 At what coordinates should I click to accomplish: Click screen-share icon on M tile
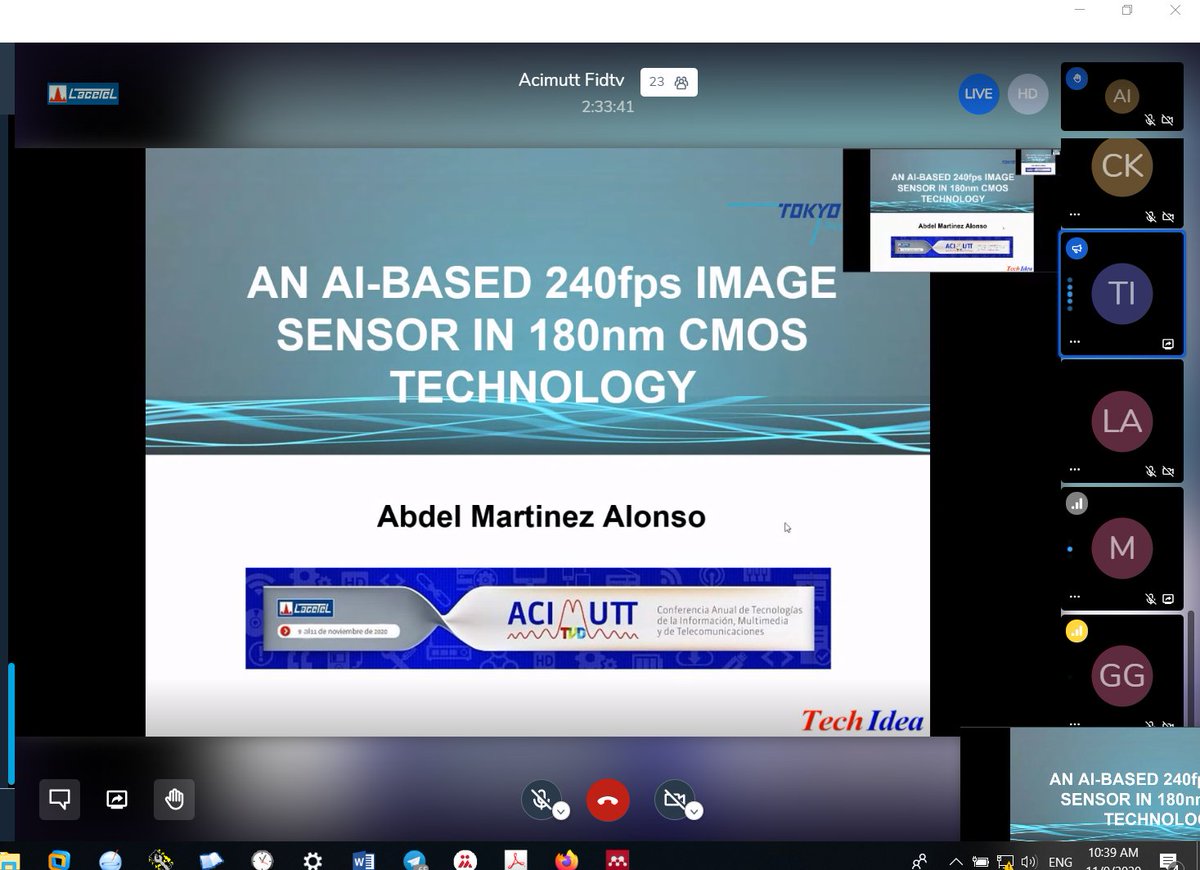pos(1168,598)
